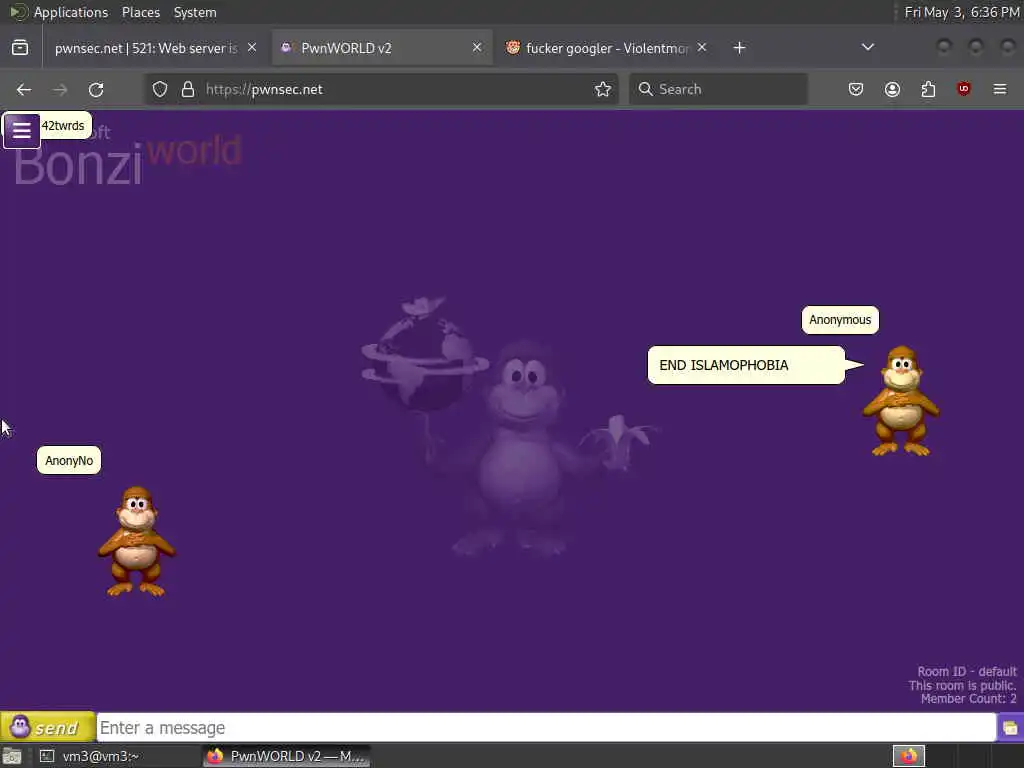Click the clock Fri May 3, 6:36 PM
This screenshot has height=768, width=1024.
(x=961, y=12)
